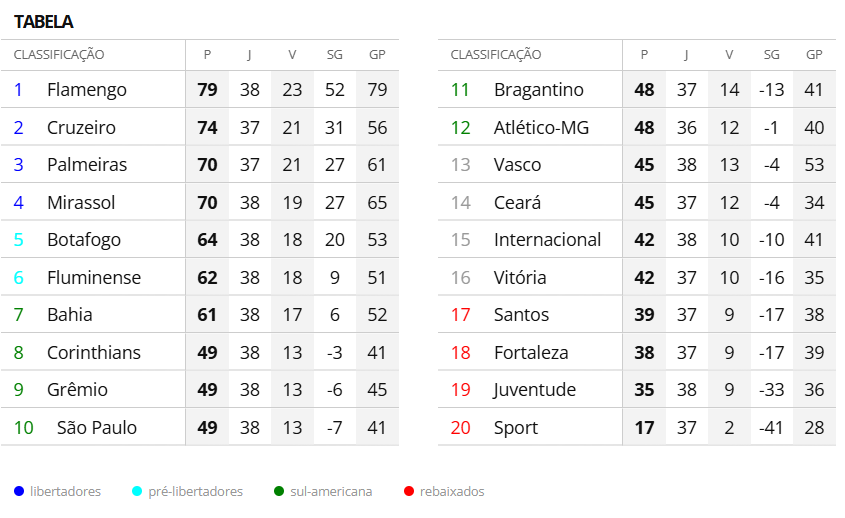Viewport: 845px width, 518px height.
Task: Click the left CLASSIFICAÇÃO column header
Action: pos(59,55)
